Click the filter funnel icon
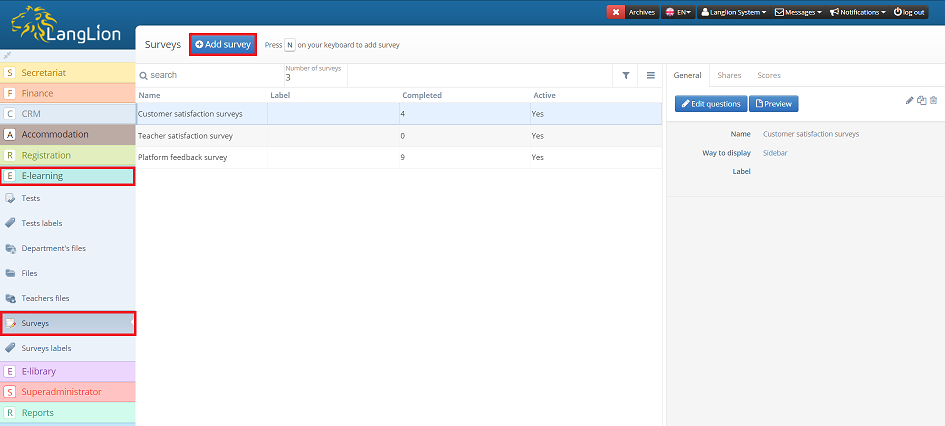This screenshot has width=945, height=426. pyautogui.click(x=626, y=75)
